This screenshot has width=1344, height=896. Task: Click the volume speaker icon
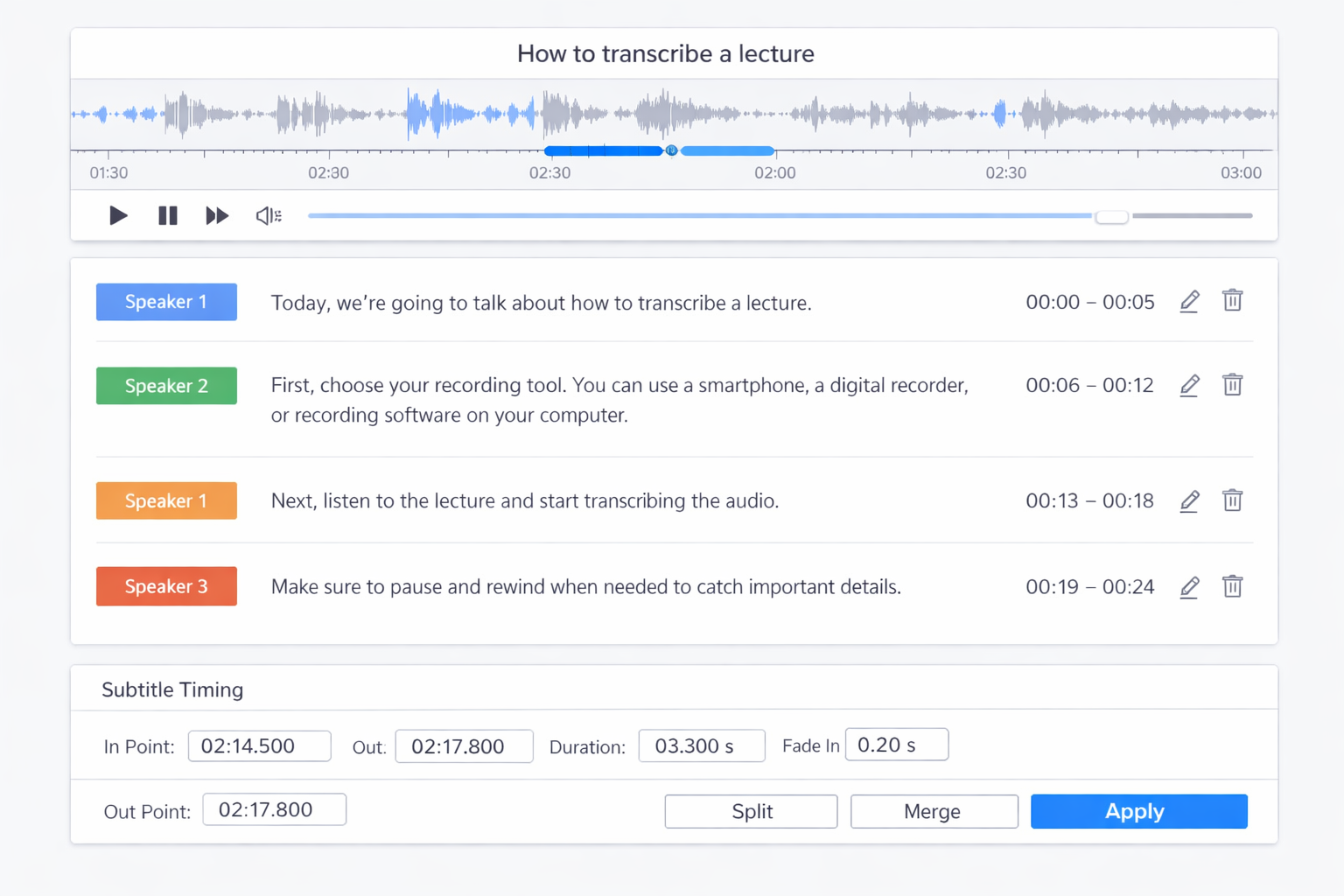point(268,215)
